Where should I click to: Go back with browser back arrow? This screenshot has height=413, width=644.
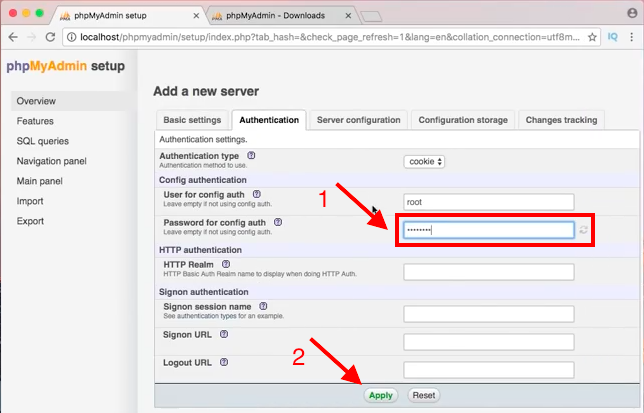(x=13, y=37)
